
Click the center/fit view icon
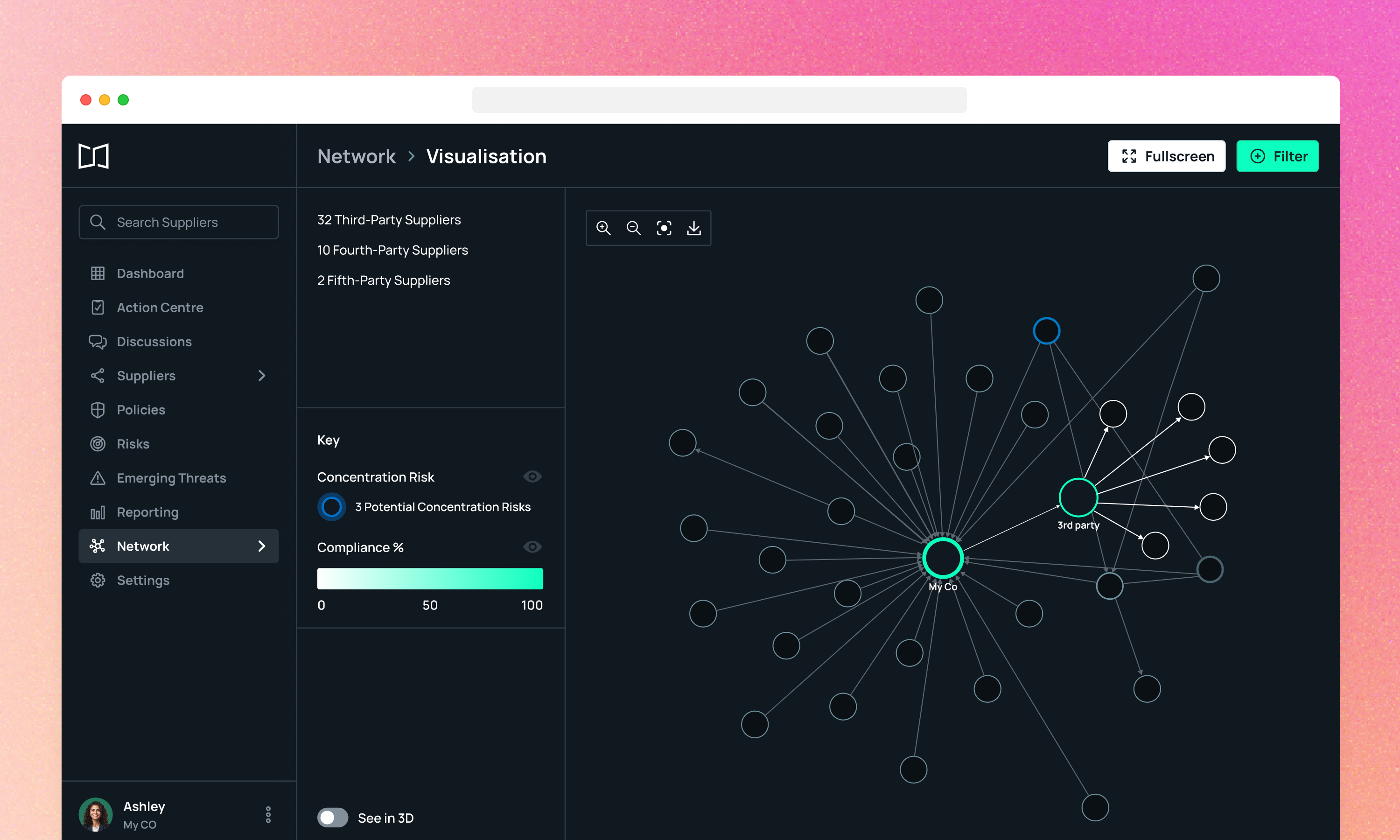[x=664, y=228]
